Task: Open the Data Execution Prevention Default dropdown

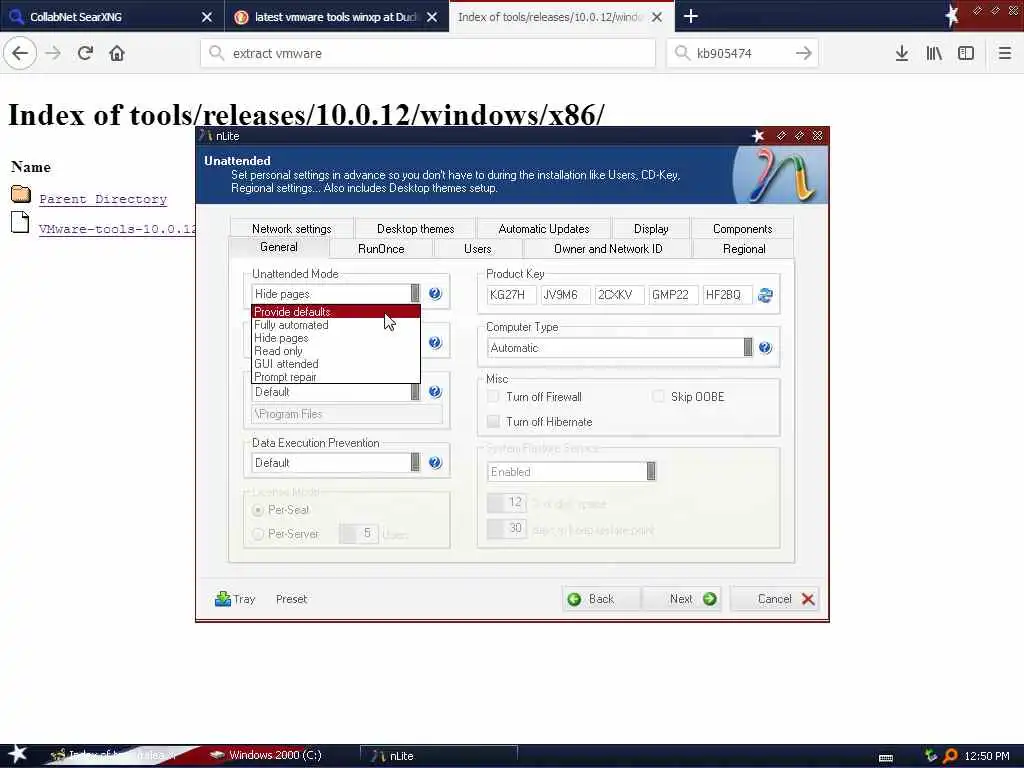Action: tap(336, 462)
